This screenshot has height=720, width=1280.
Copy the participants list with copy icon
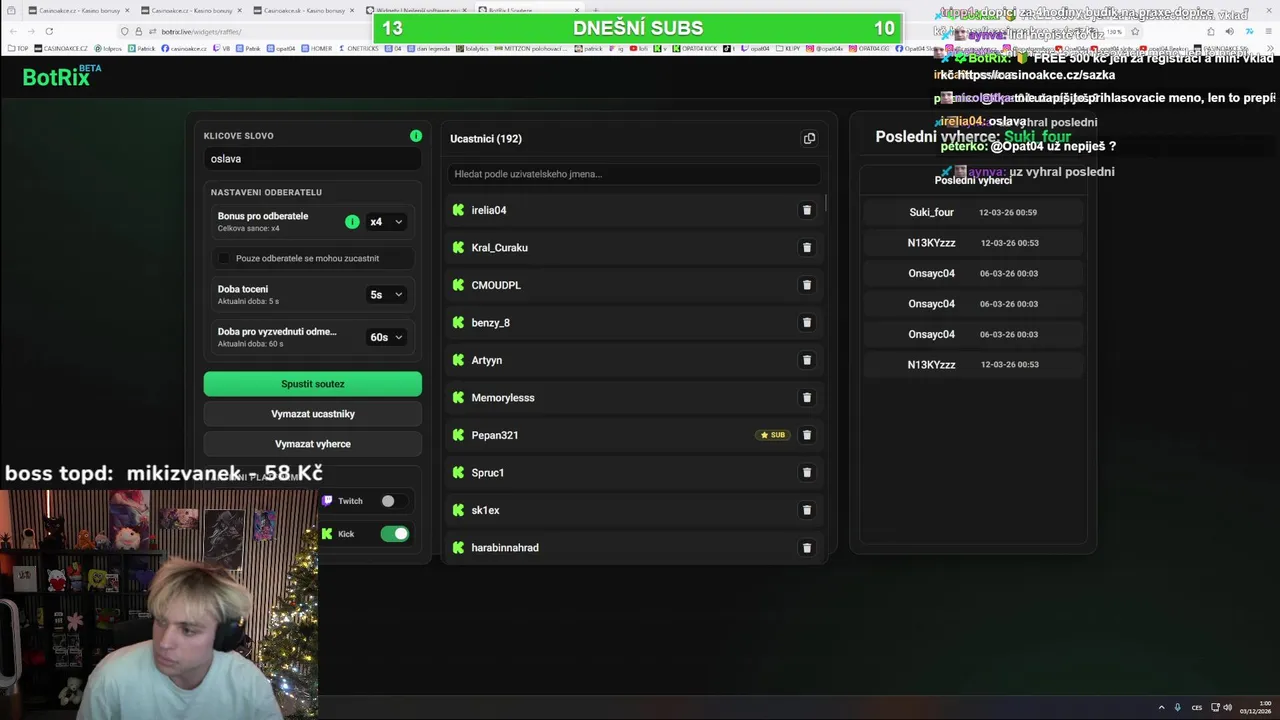[809, 138]
